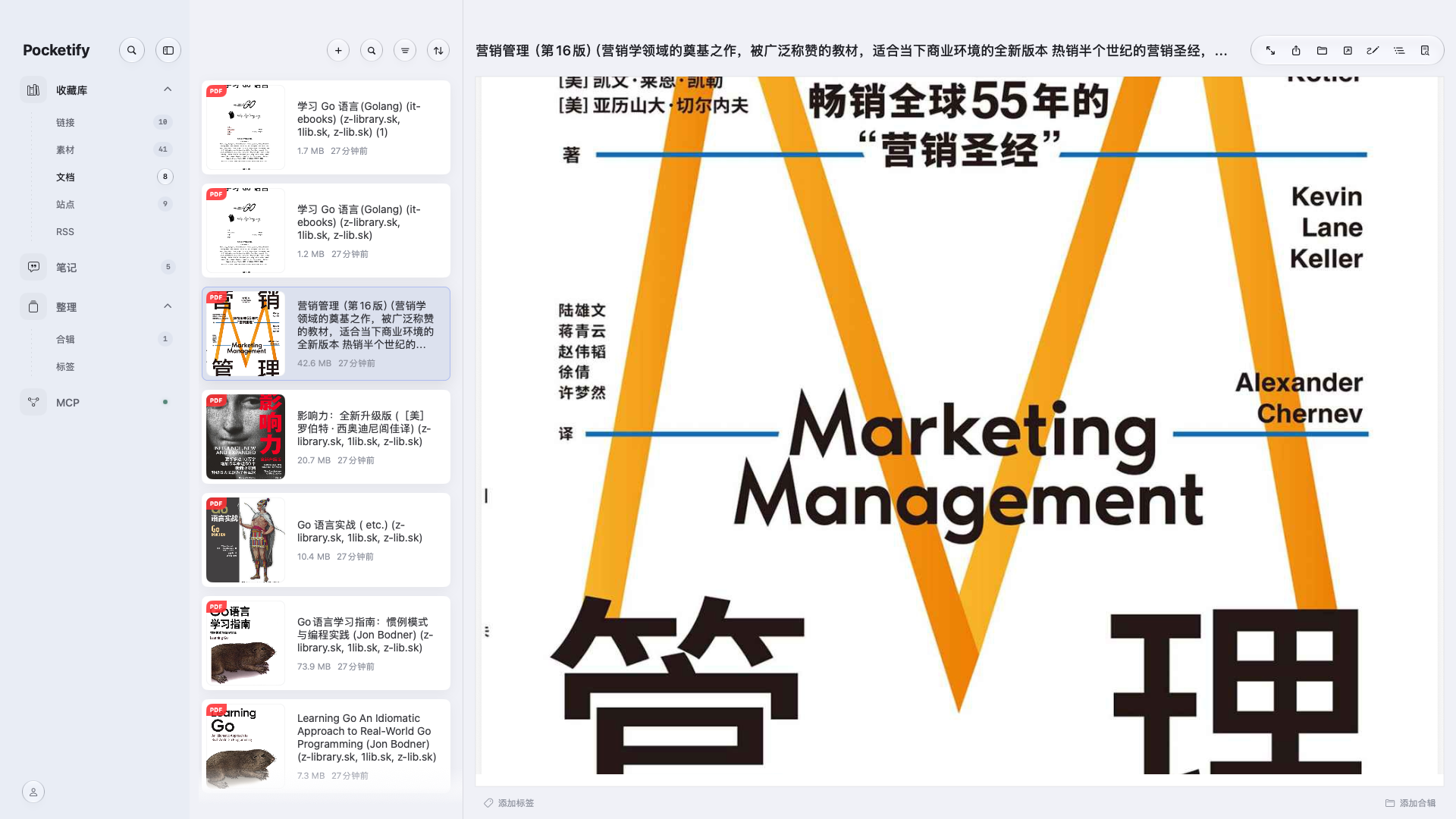
Task: Click the share icon in viewer toolbar
Action: [x=1296, y=50]
